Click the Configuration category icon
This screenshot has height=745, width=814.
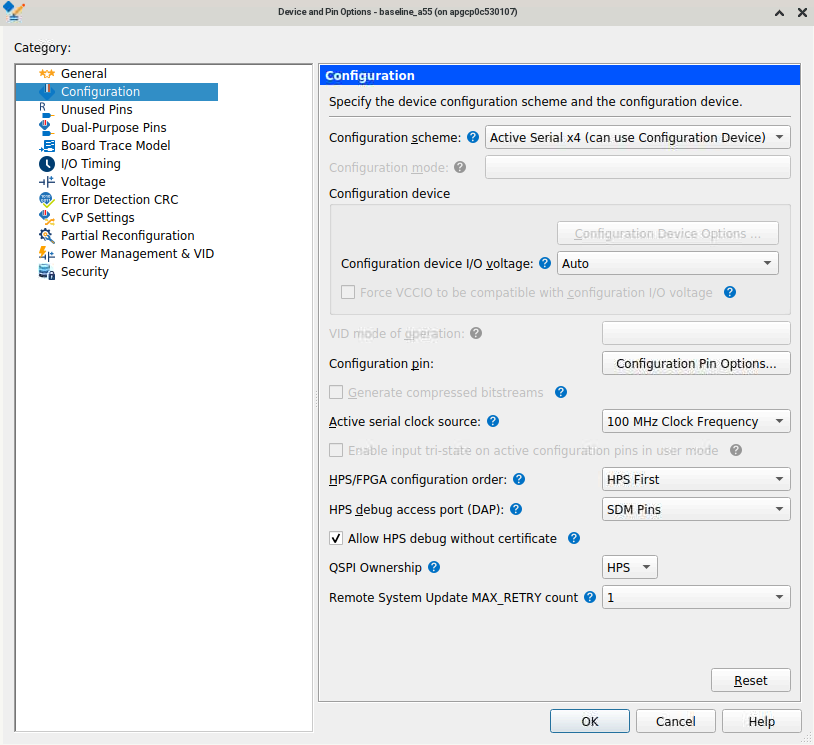[47, 92]
